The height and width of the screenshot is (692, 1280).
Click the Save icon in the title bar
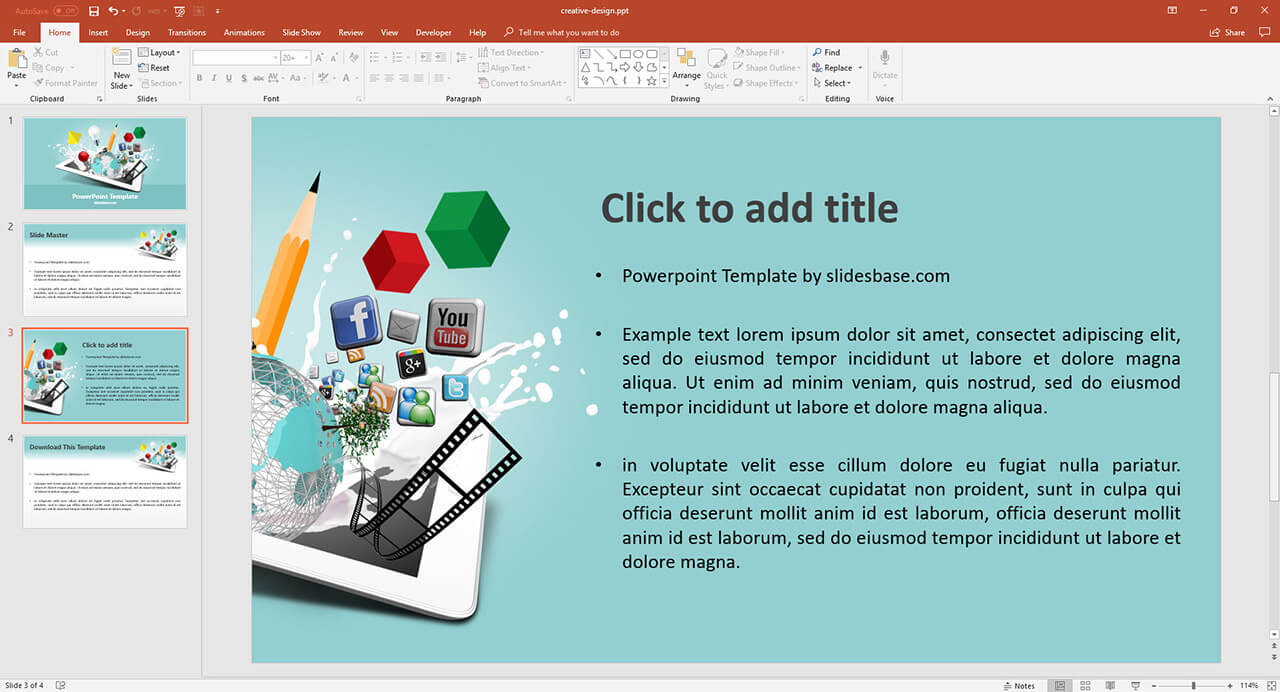click(x=94, y=10)
